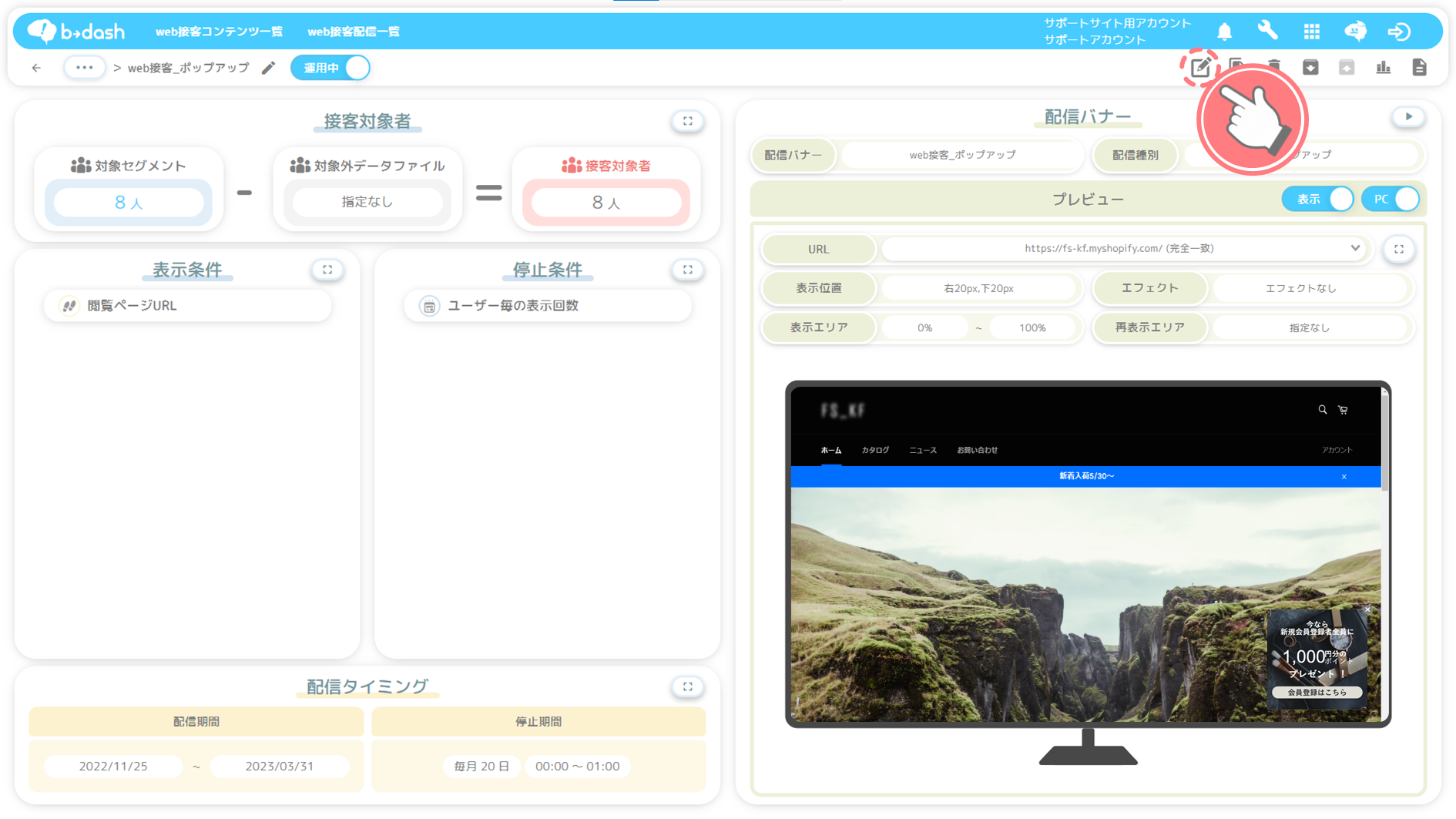Expand the 停止条件 panel

click(688, 270)
